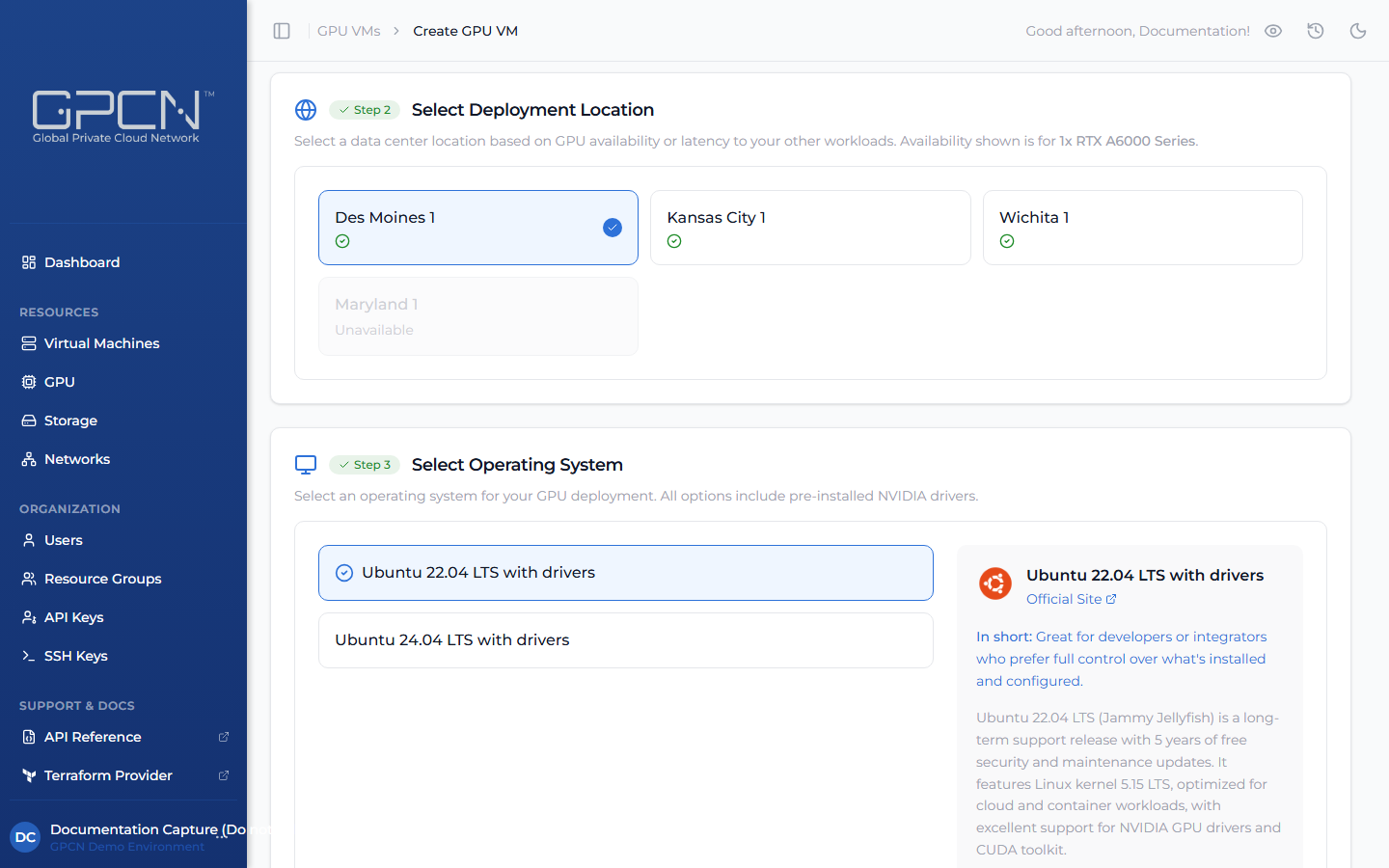
Task: Click the Ubuntu 22.04 details panel title
Action: pos(1145,575)
